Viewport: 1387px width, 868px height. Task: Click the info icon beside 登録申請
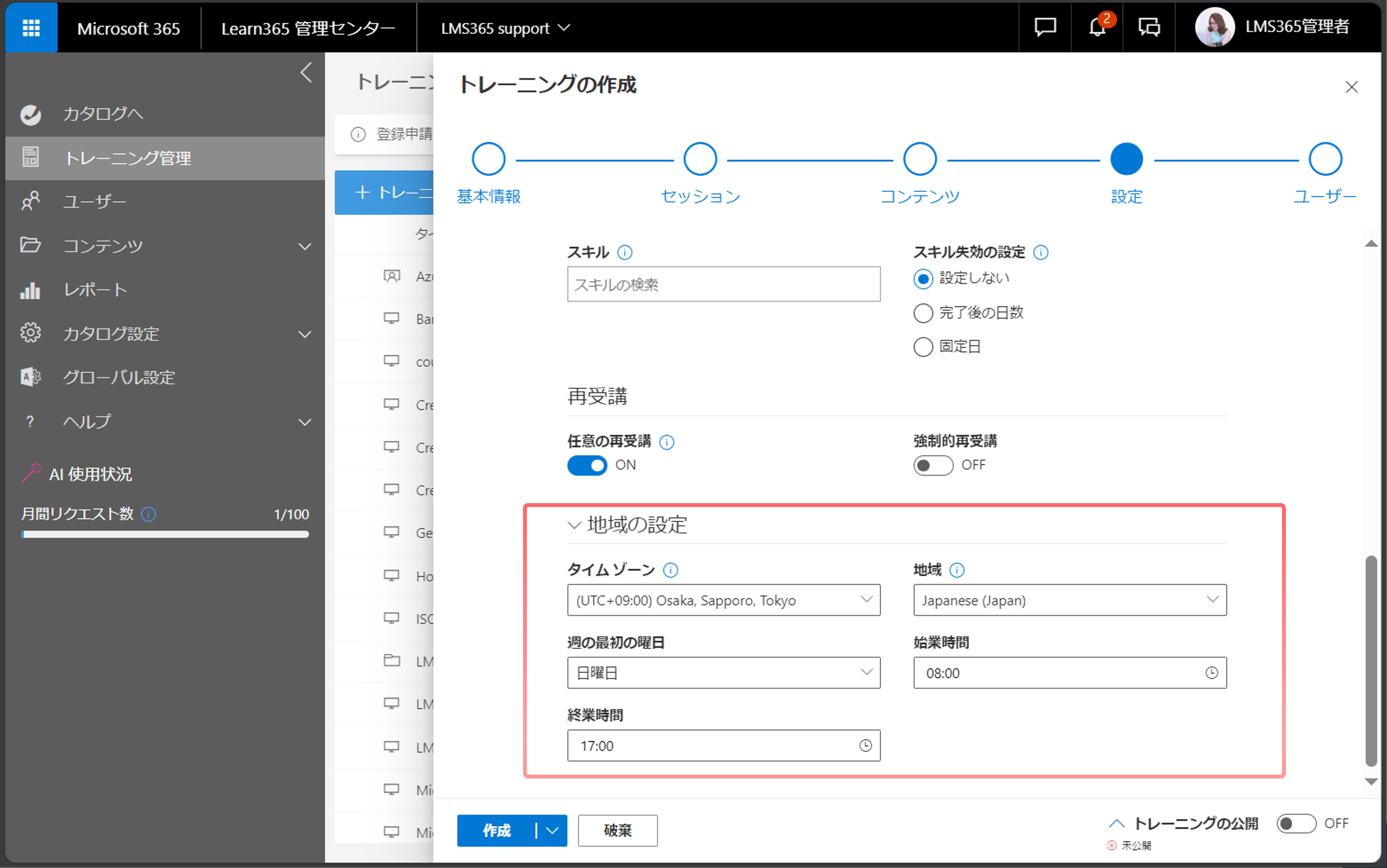coord(358,134)
